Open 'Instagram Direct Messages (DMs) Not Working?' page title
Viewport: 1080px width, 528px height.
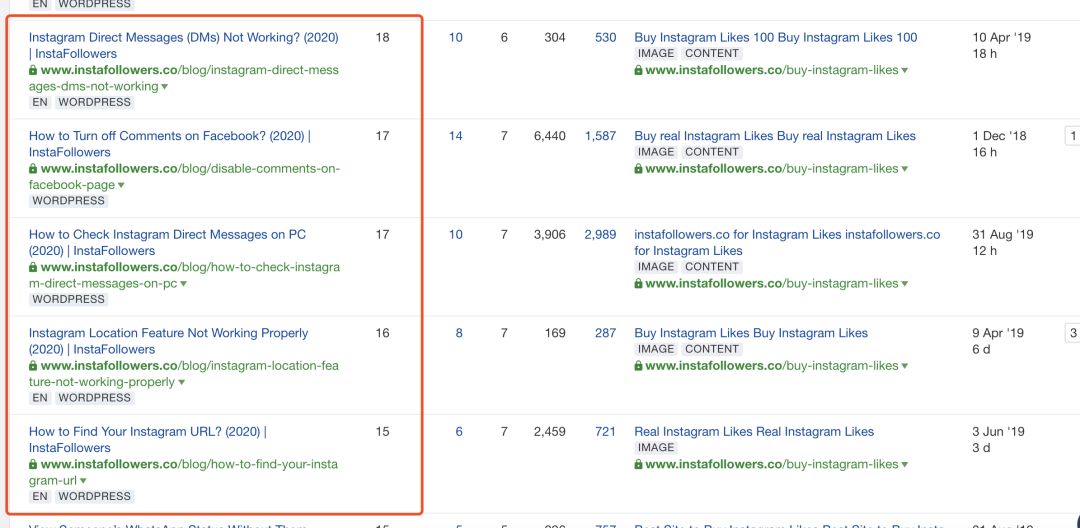pos(183,38)
